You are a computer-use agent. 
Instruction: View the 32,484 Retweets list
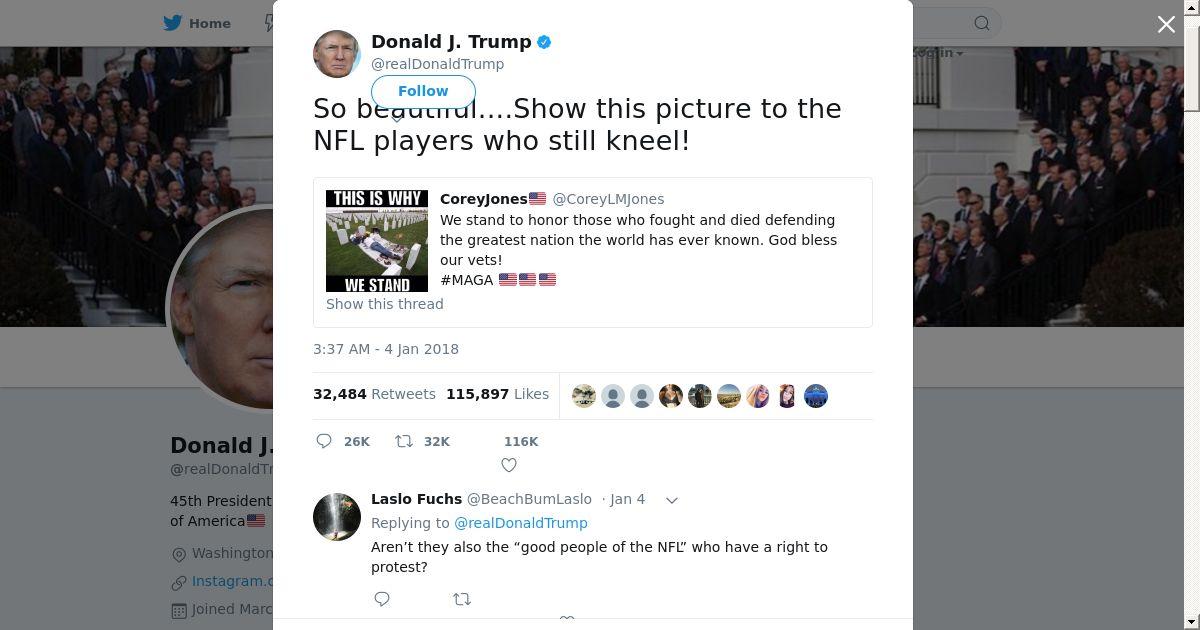[x=374, y=394]
